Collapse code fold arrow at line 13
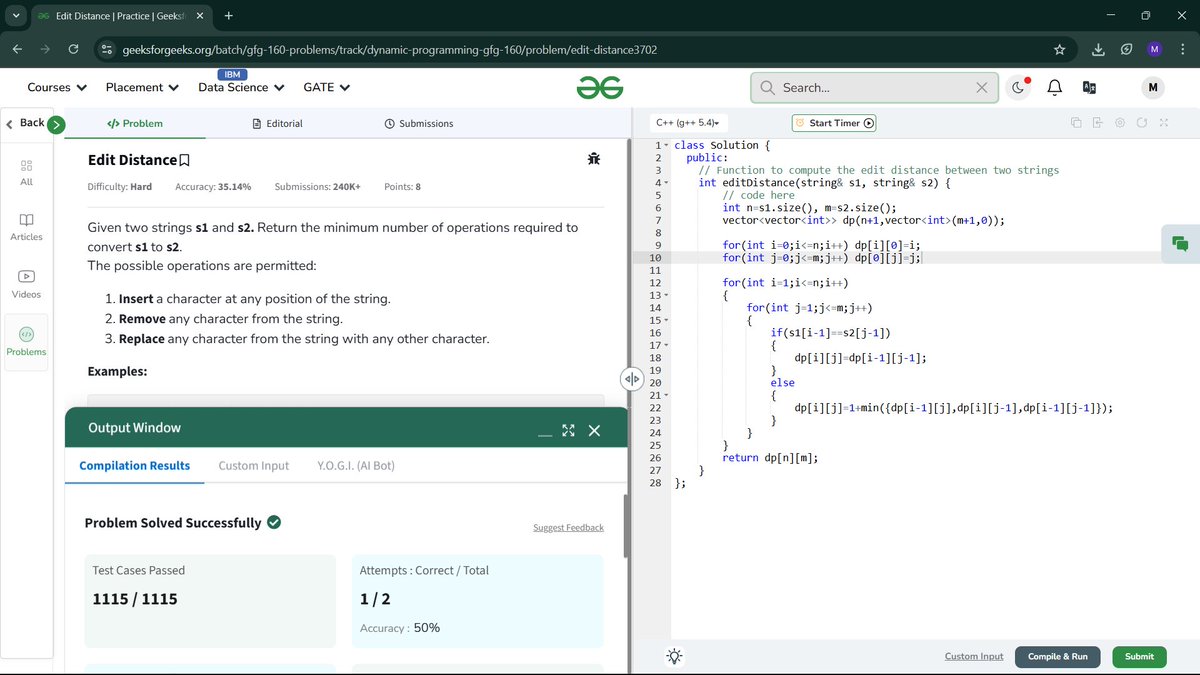This screenshot has width=1200, height=675. click(x=666, y=295)
